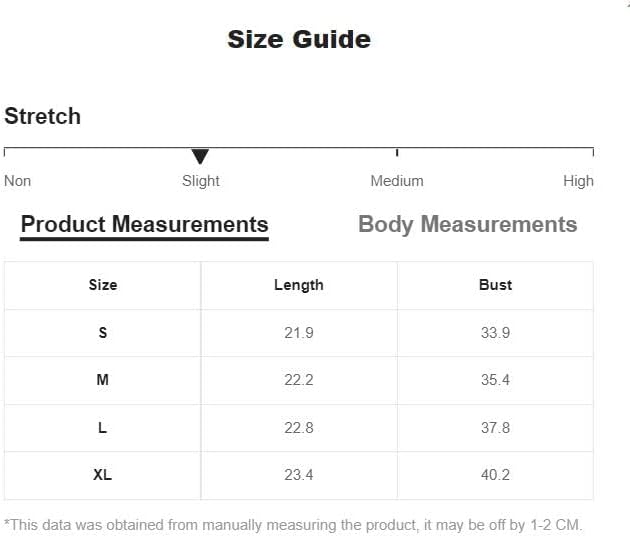The image size is (630, 538).
Task: Select the Size column header
Action: tap(103, 285)
